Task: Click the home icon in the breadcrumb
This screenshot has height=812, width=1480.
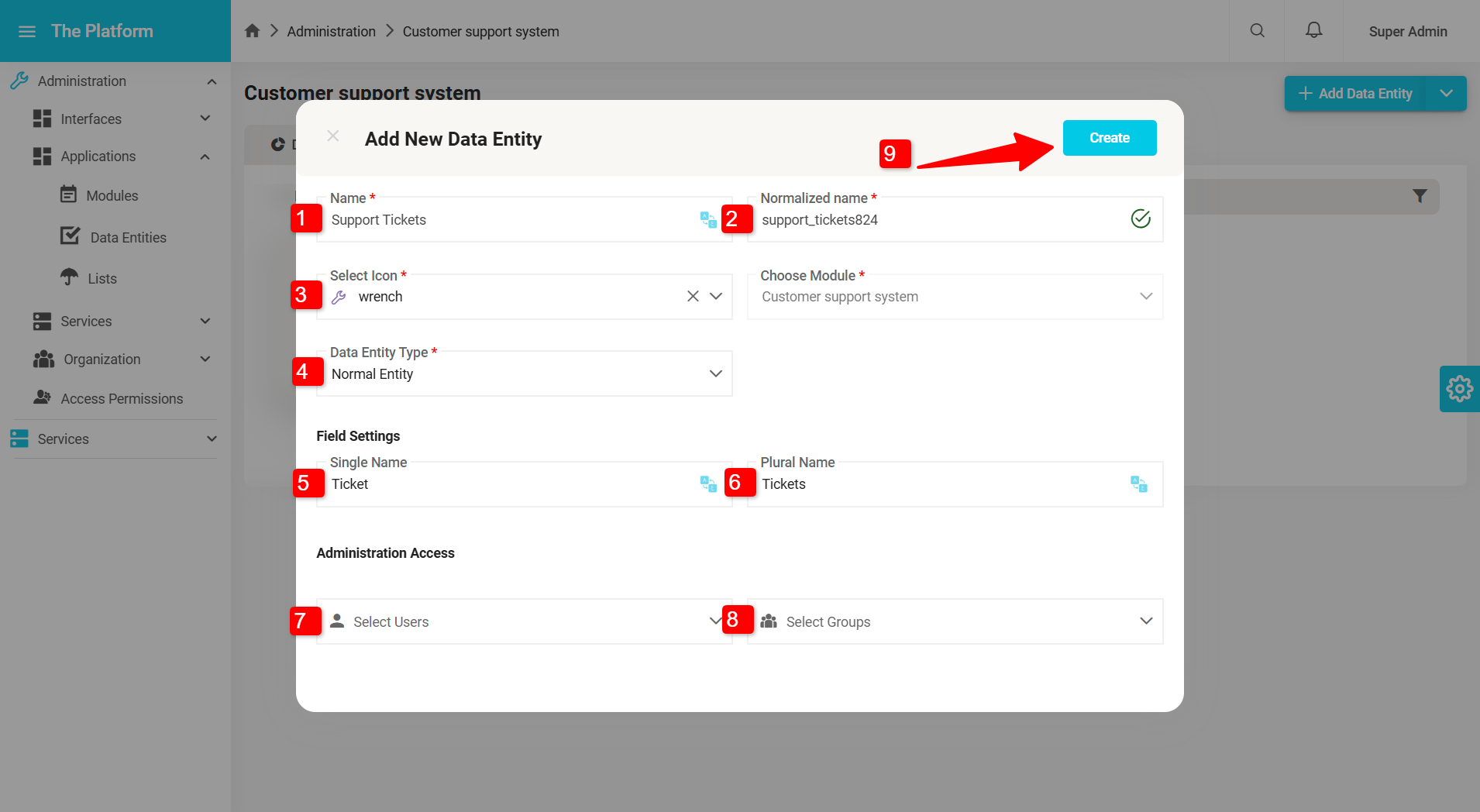Action: [x=252, y=29]
